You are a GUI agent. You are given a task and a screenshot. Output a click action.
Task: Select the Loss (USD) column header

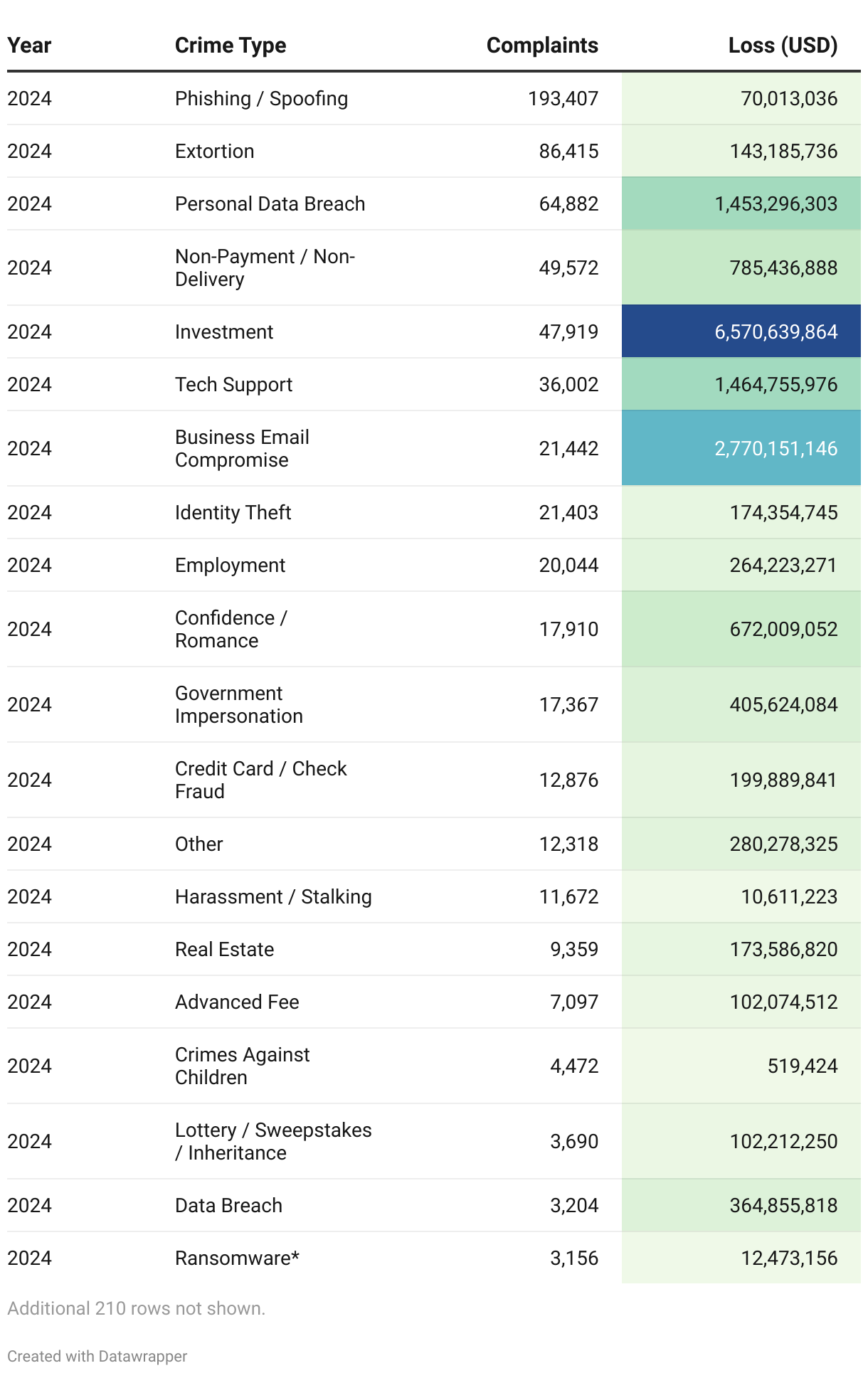click(x=782, y=46)
